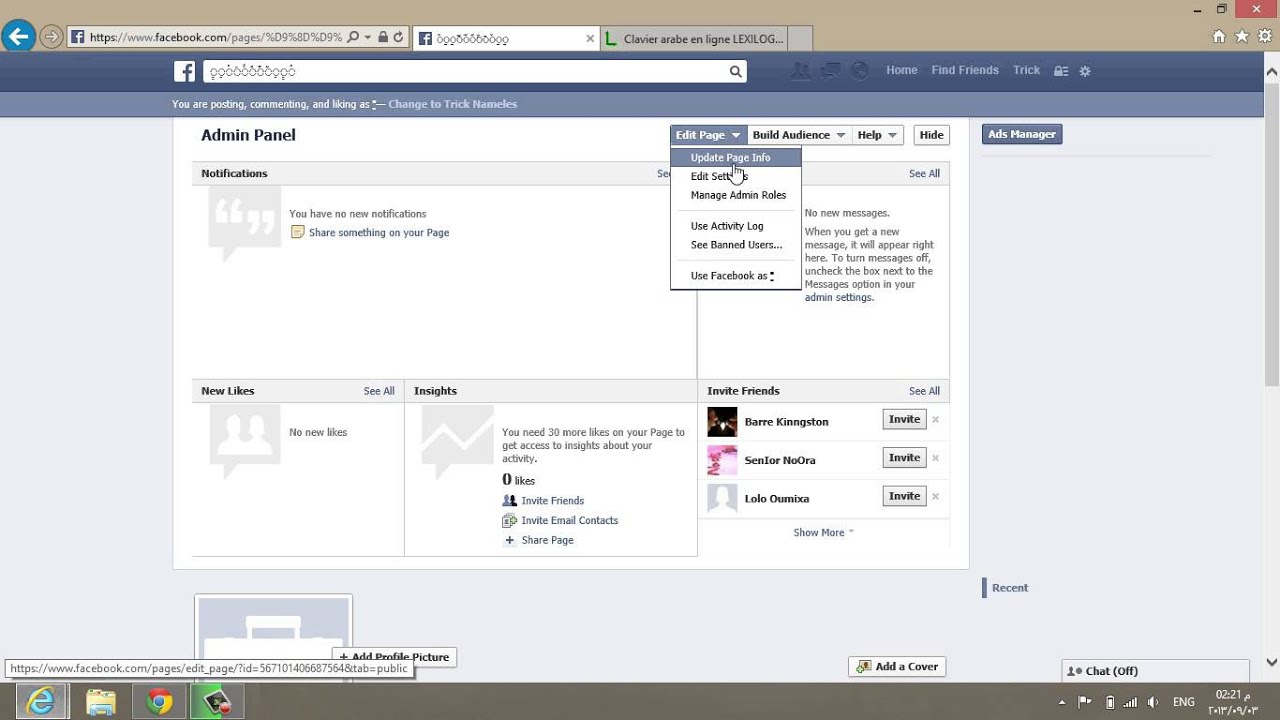This screenshot has height=720, width=1280.
Task: Click See All in New Likes
Action: point(379,391)
